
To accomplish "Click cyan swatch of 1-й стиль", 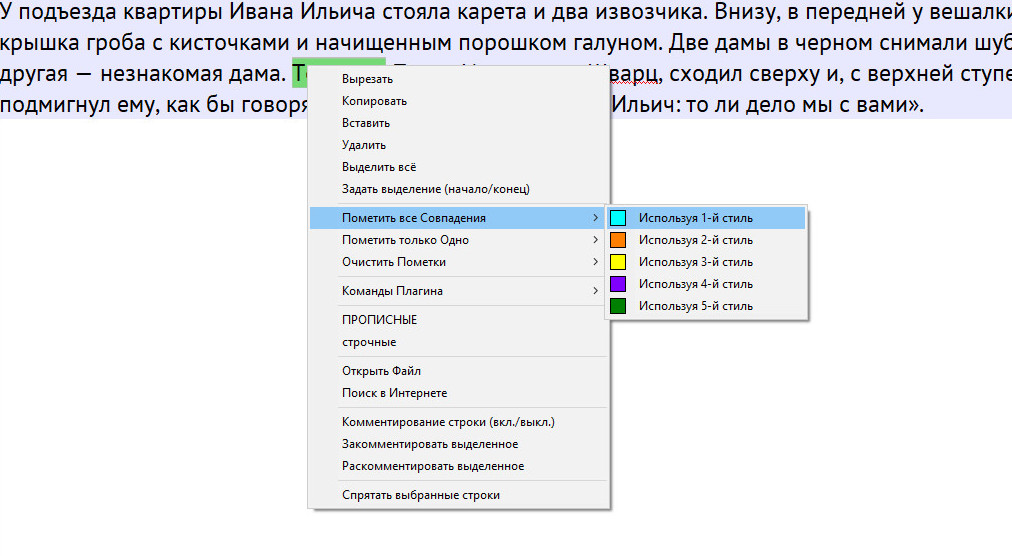I will 618,218.
